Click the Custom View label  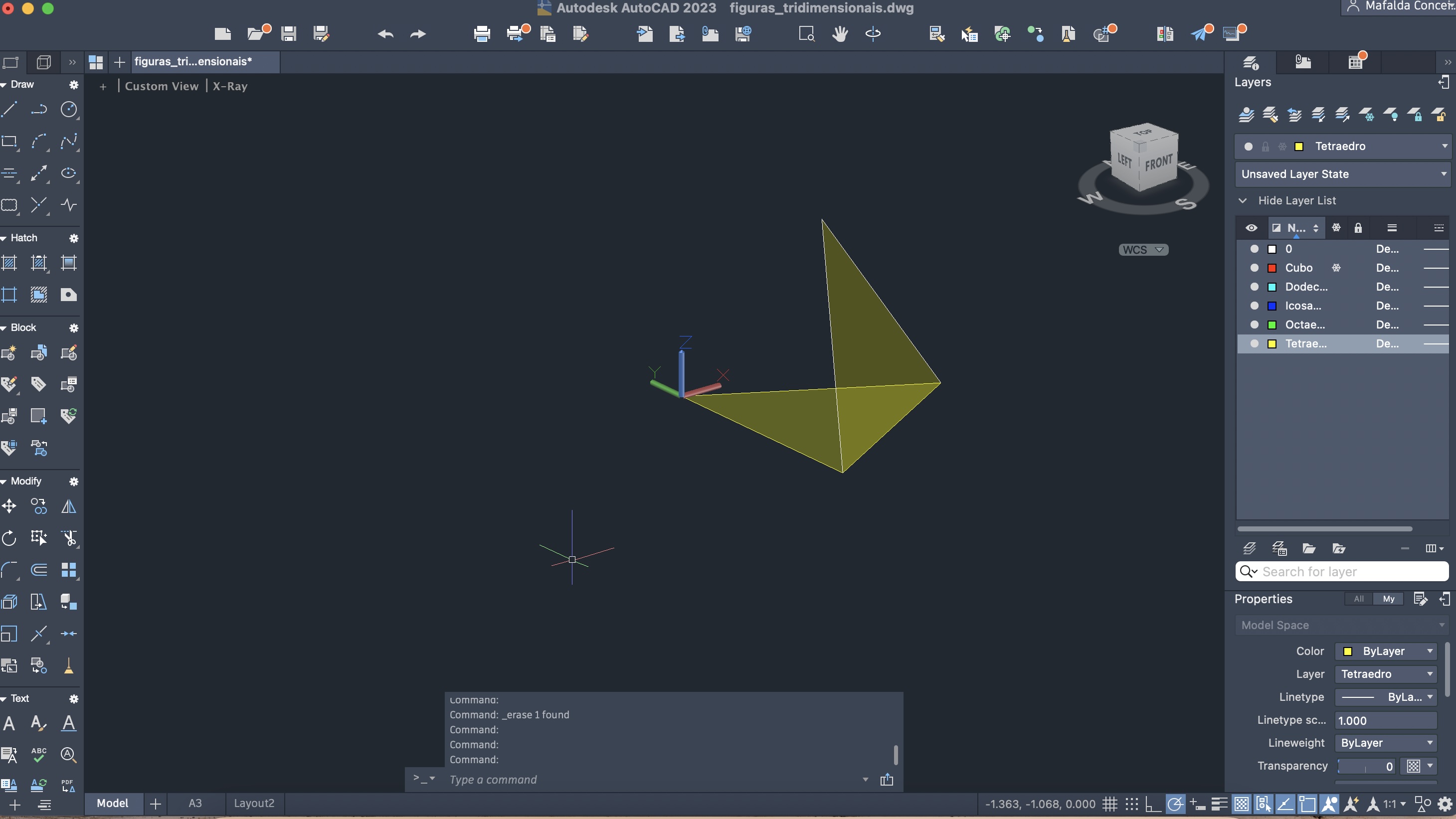pos(162,86)
